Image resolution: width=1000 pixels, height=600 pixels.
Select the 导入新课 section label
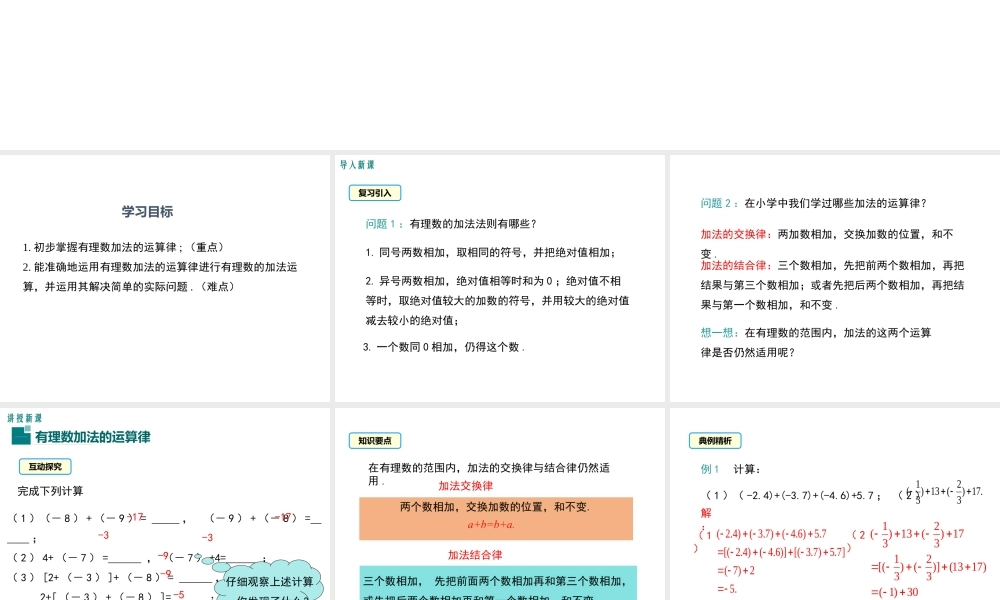click(x=359, y=166)
